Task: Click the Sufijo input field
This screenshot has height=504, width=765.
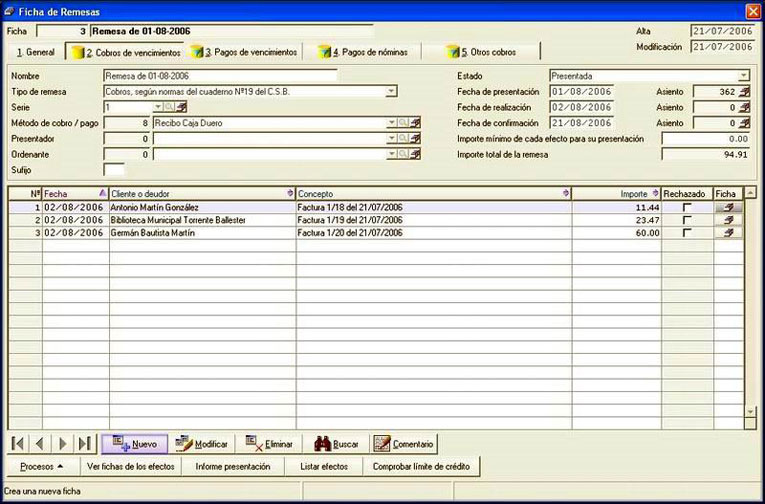Action: click(x=114, y=170)
